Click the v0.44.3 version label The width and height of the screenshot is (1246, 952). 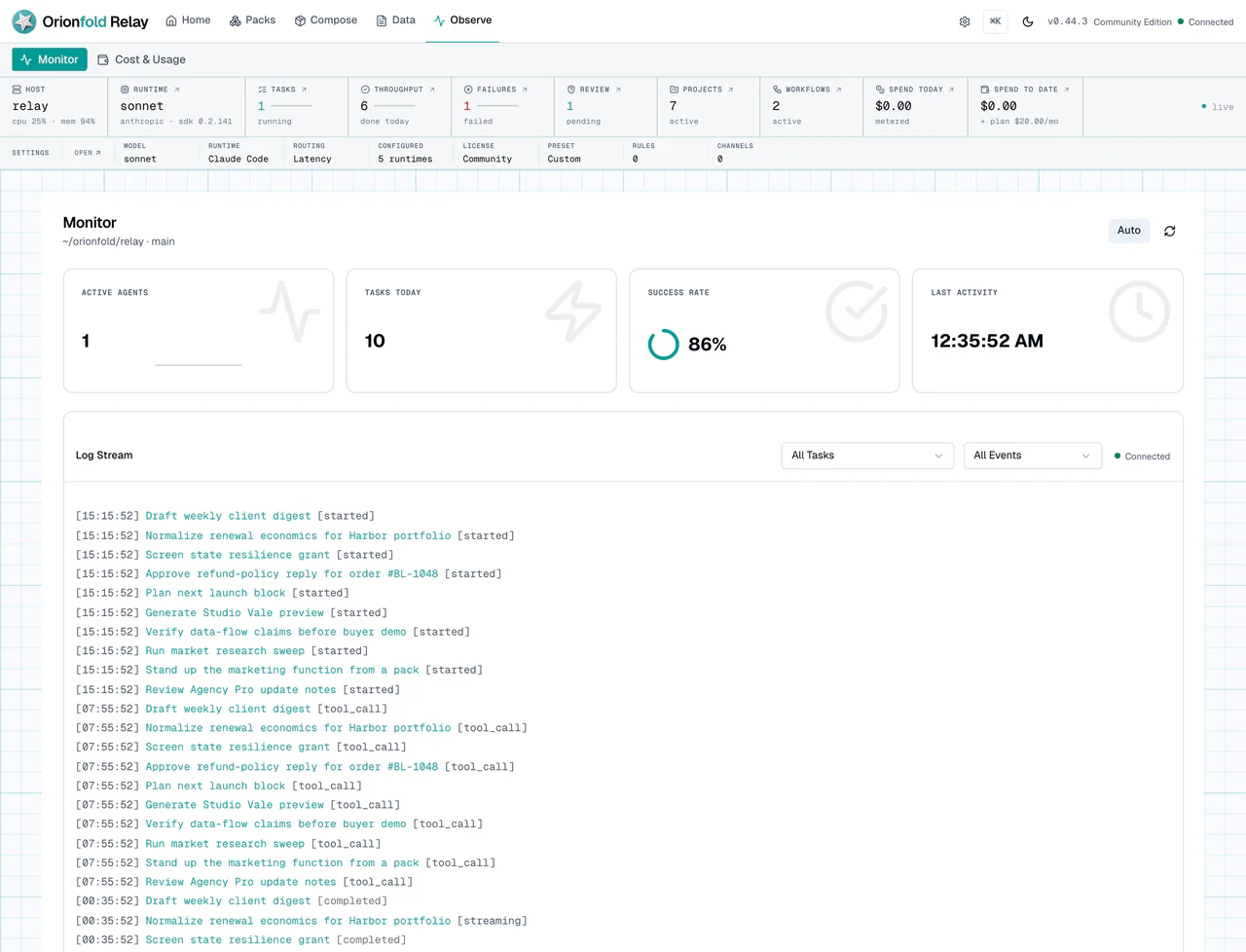tap(1068, 21)
